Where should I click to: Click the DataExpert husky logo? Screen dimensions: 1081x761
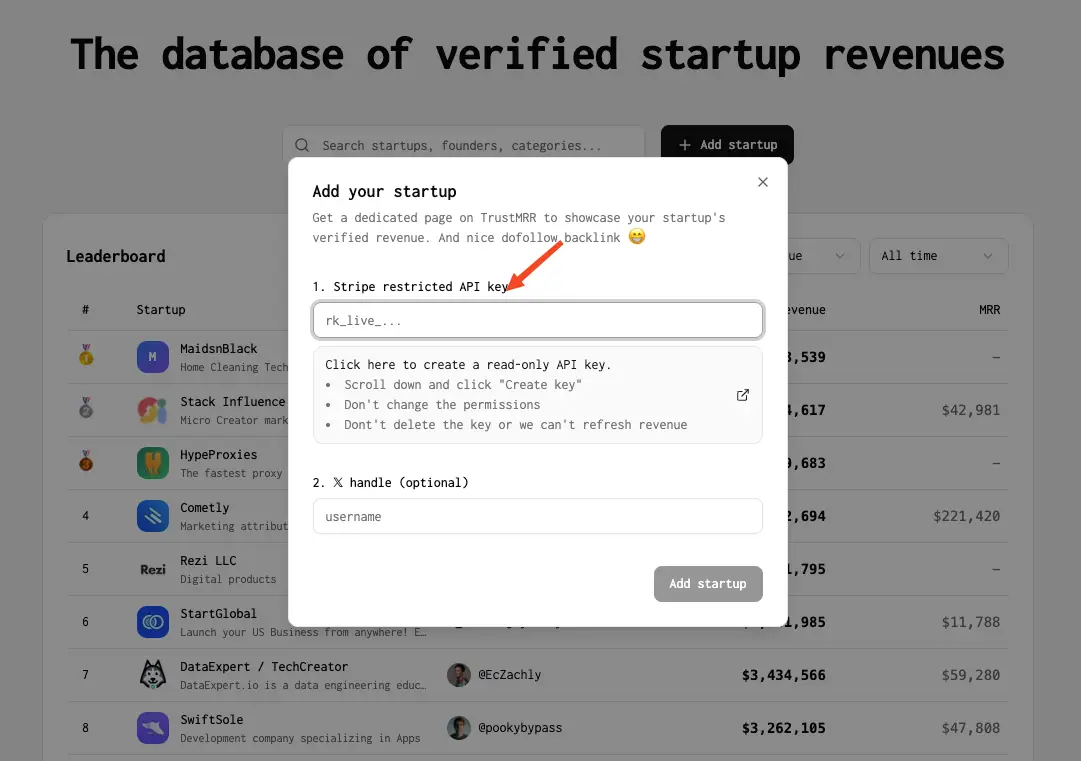click(x=152, y=674)
